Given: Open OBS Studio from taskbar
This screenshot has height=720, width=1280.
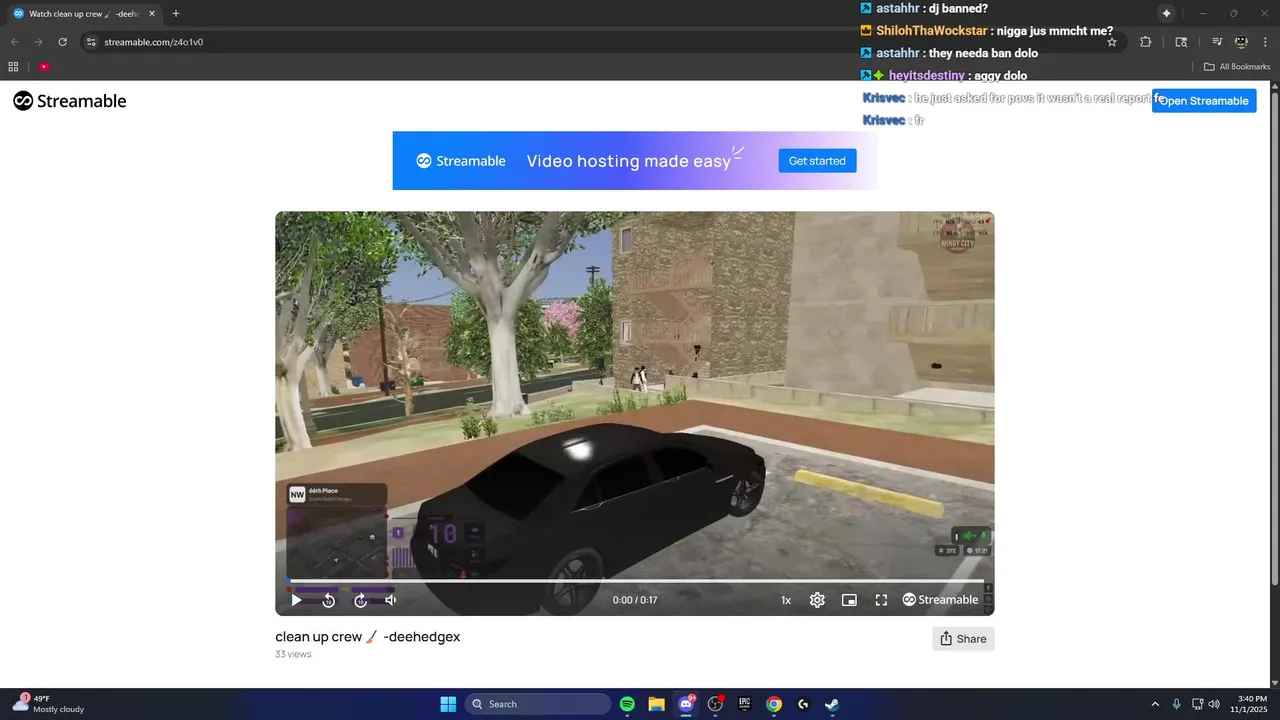Looking at the screenshot, I should click(715, 704).
